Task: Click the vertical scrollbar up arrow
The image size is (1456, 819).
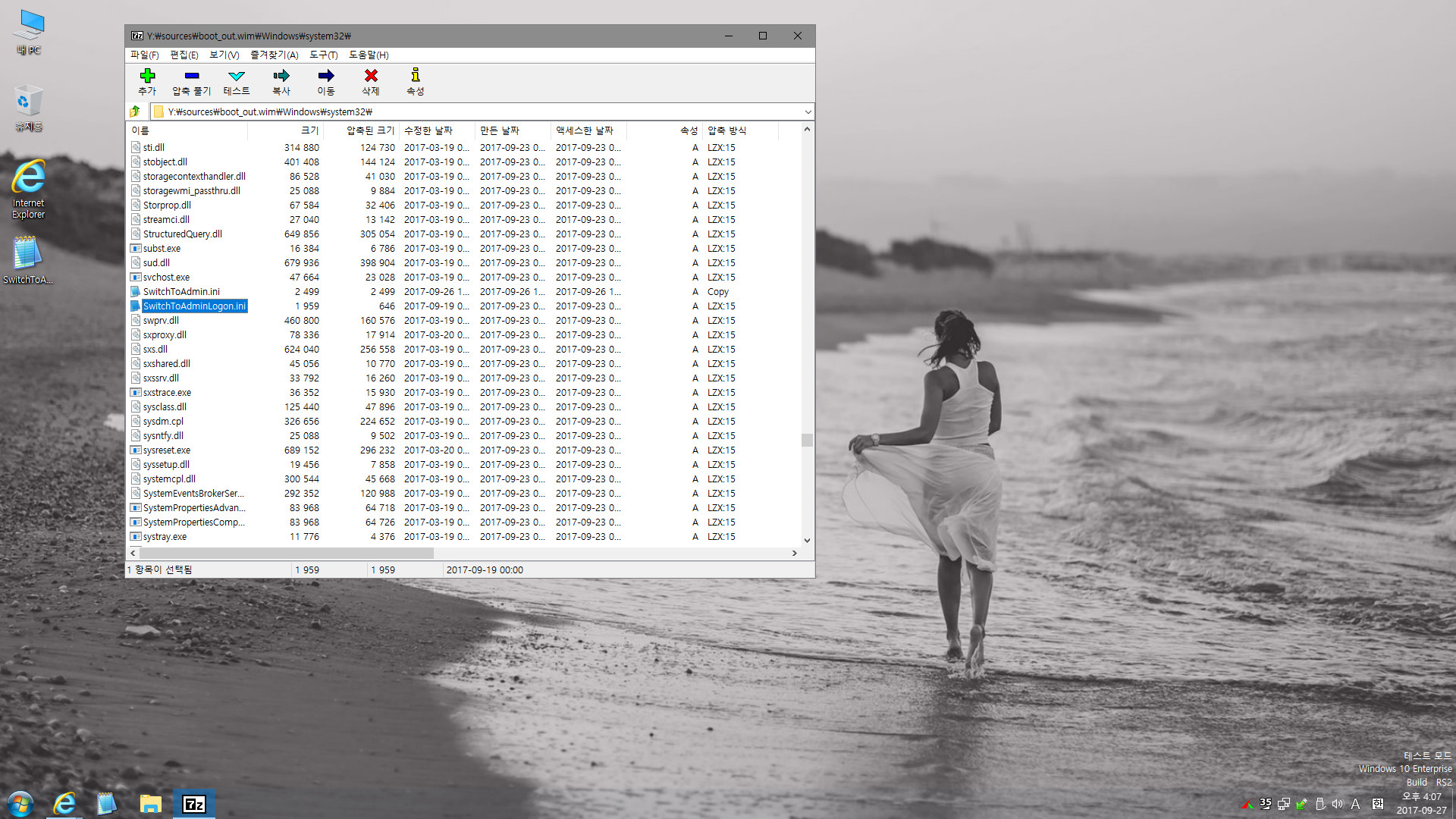Action: [x=807, y=130]
